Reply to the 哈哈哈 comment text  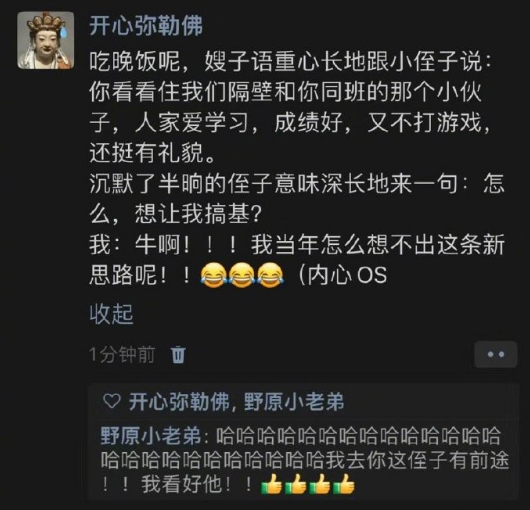coord(304,460)
